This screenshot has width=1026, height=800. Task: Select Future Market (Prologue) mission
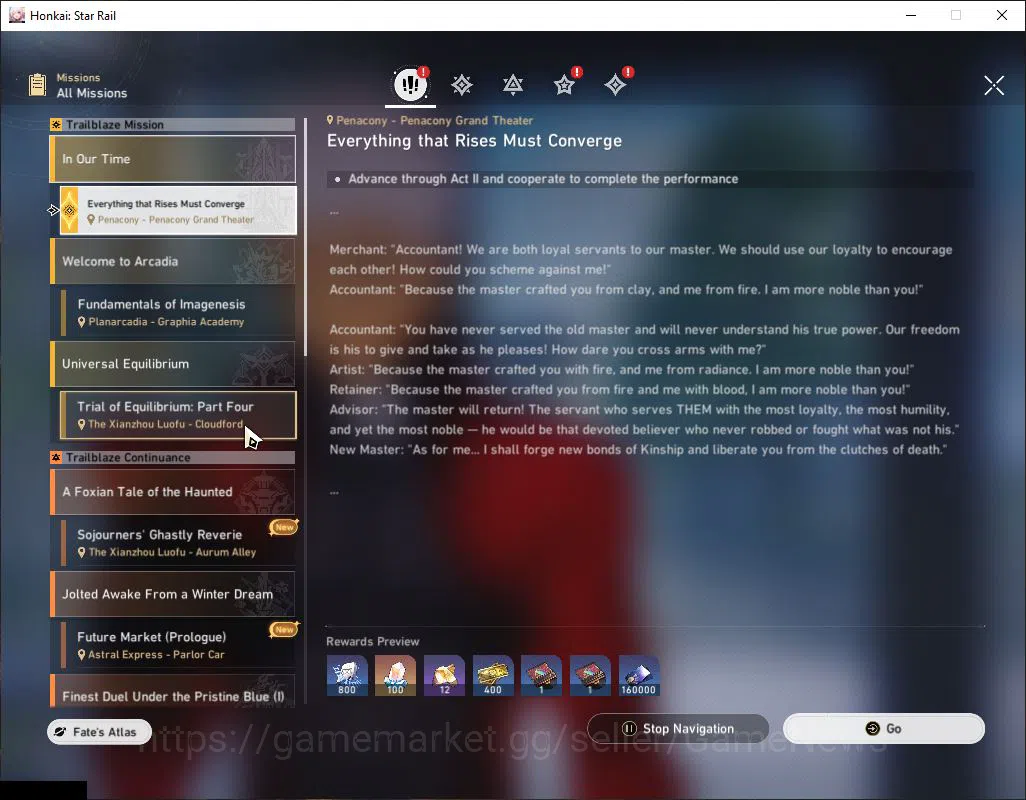[x=178, y=645]
